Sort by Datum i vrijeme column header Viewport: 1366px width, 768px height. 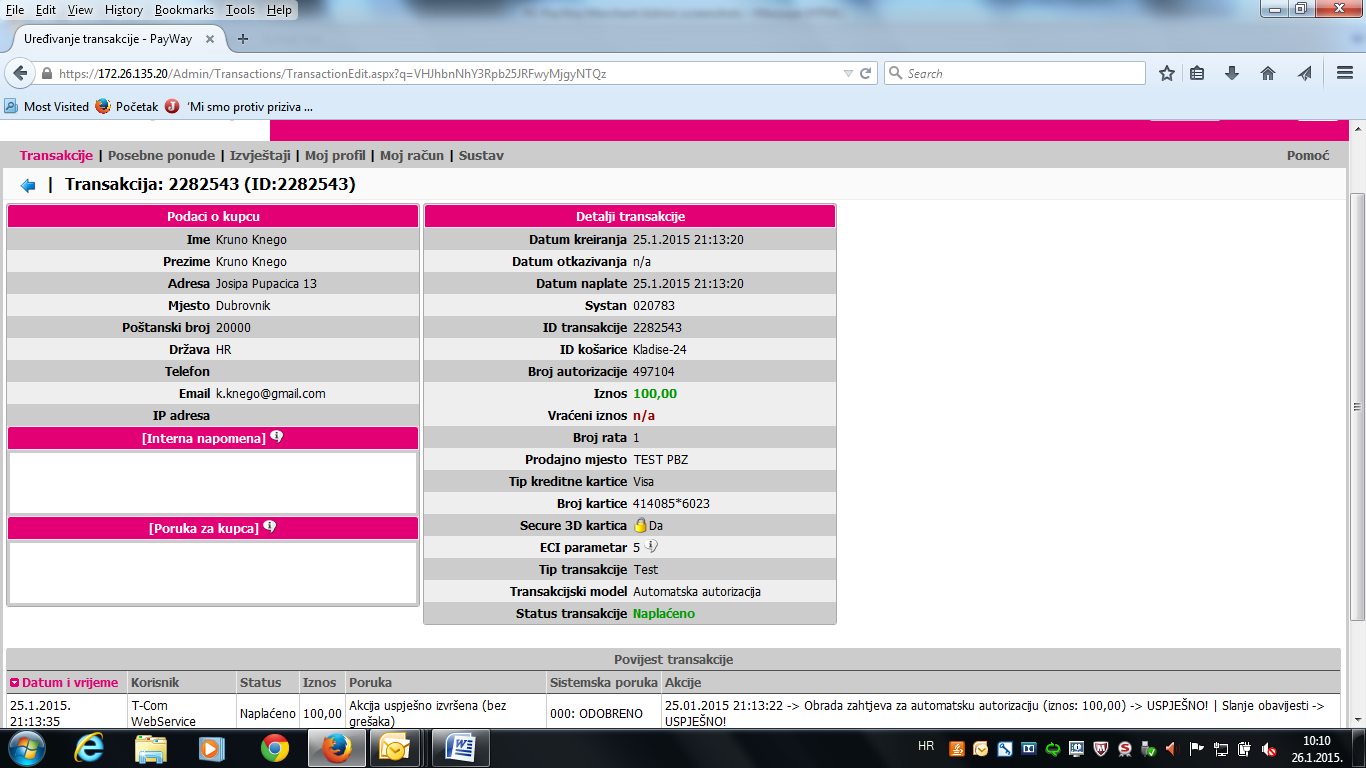click(x=69, y=682)
